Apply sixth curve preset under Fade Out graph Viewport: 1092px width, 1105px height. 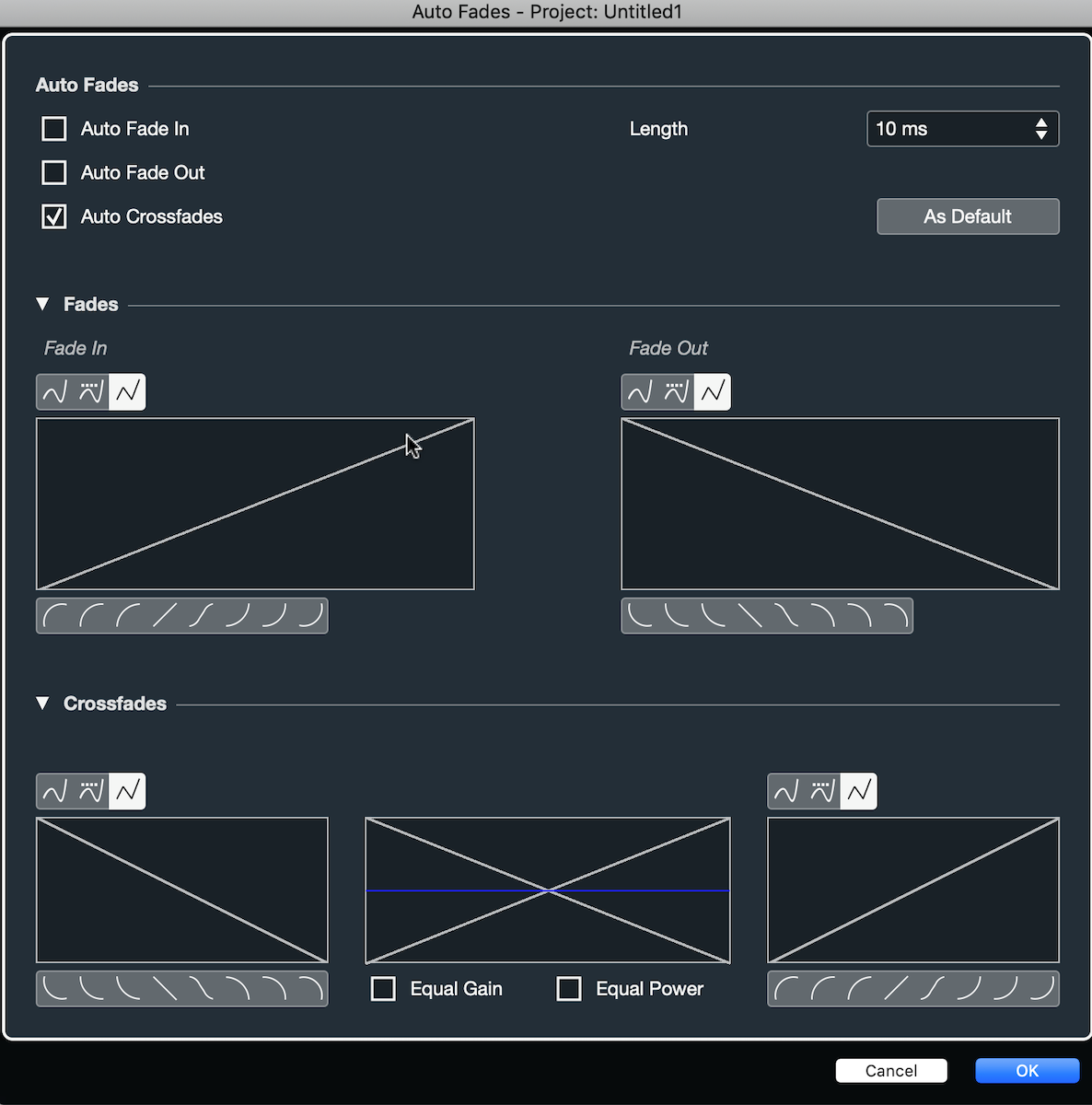822,616
